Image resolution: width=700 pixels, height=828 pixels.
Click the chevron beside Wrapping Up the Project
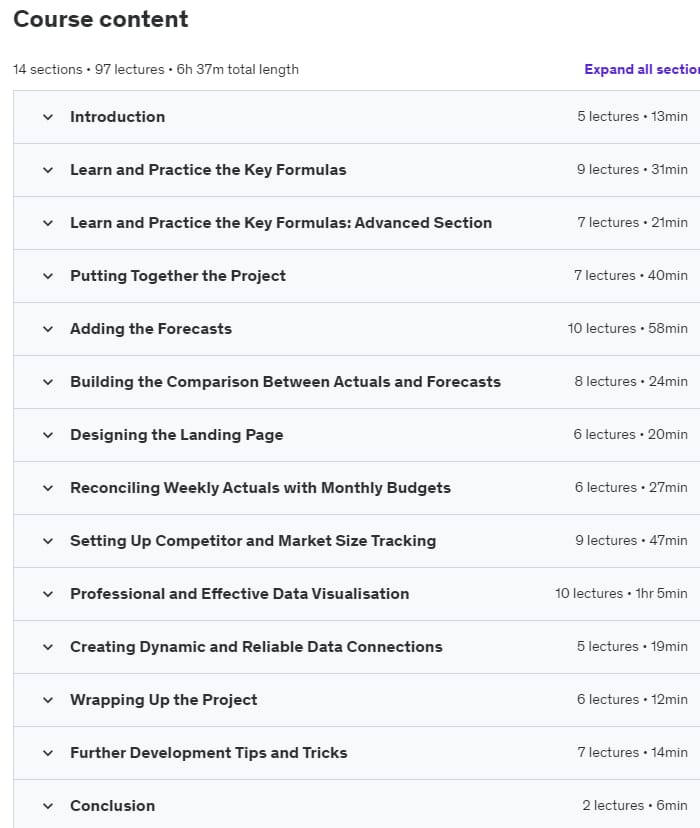(x=47, y=699)
